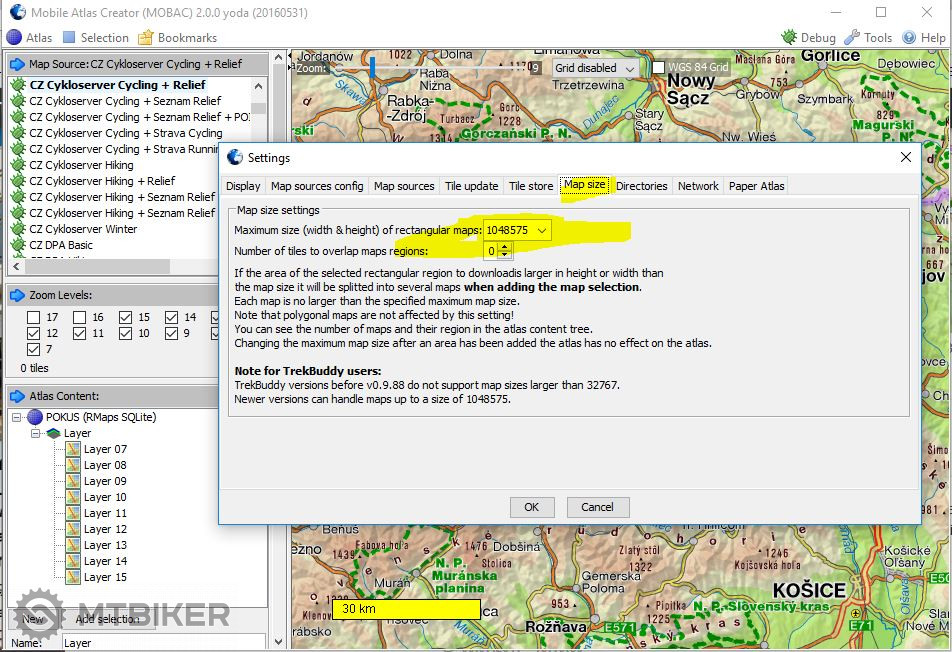
Task: Cancel the Settings dialog
Action: [597, 507]
